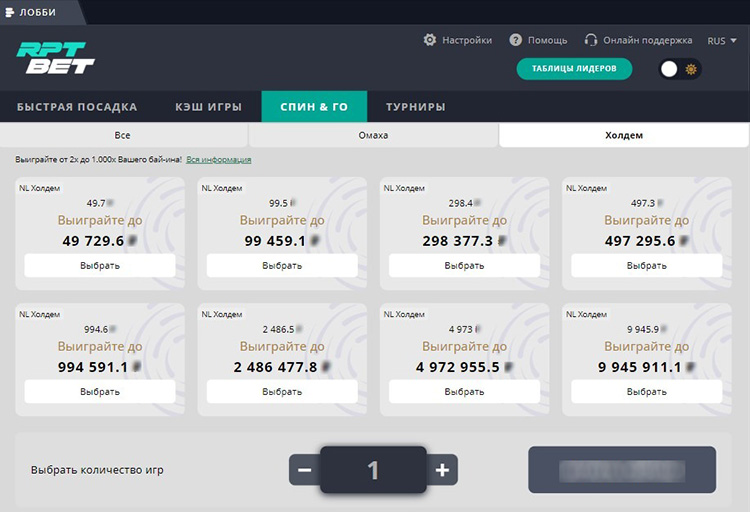Choose the 9 945 911.1 prize game
The width and height of the screenshot is (750, 512).
[x=647, y=391]
